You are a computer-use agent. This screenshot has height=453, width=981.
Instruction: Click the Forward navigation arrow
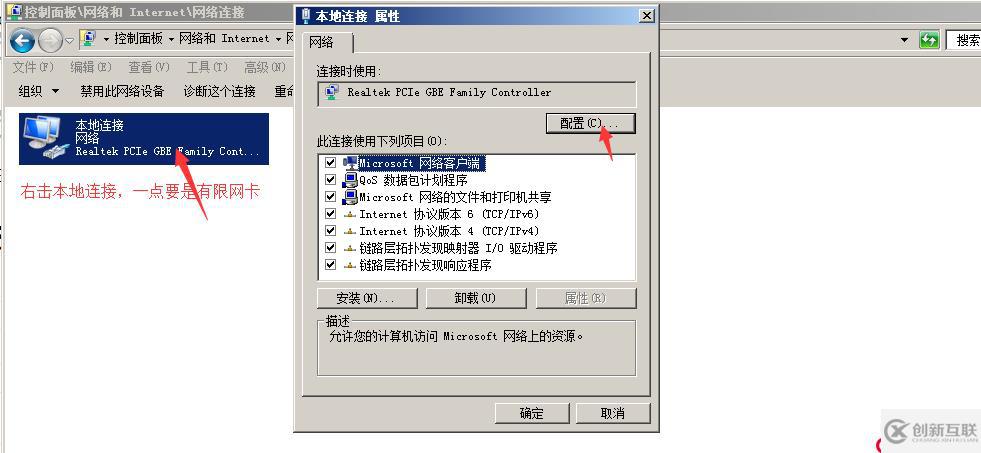[50, 41]
